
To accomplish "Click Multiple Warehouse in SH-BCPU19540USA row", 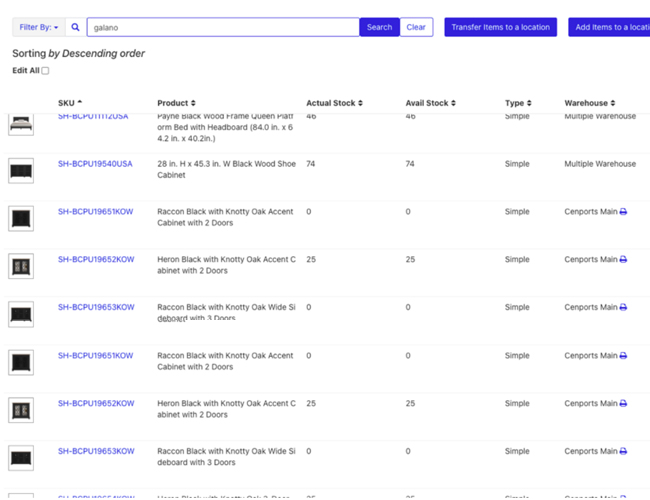I will [x=600, y=164].
